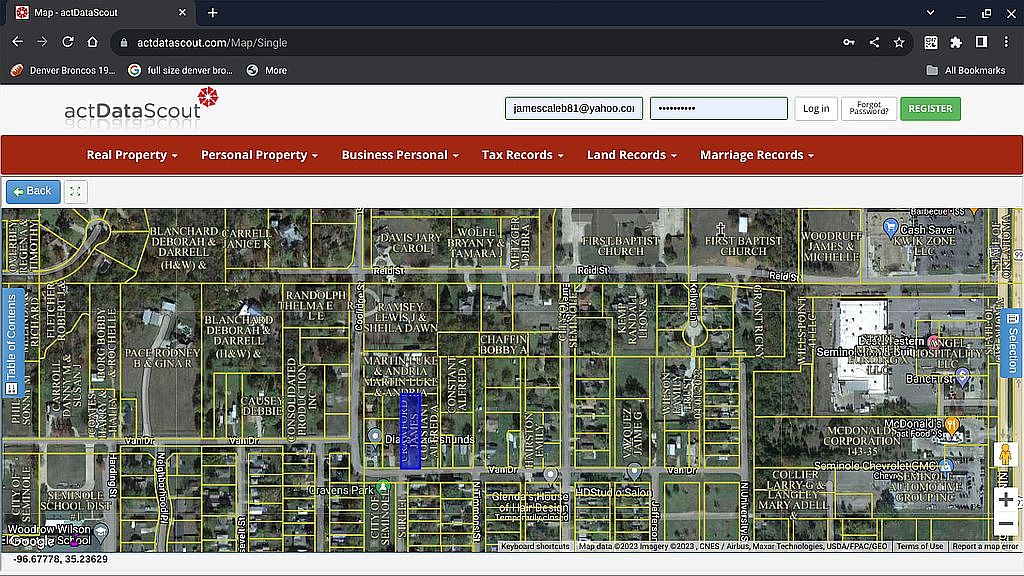Click the email address input field
Image resolution: width=1024 pixels, height=576 pixels.
(573, 109)
